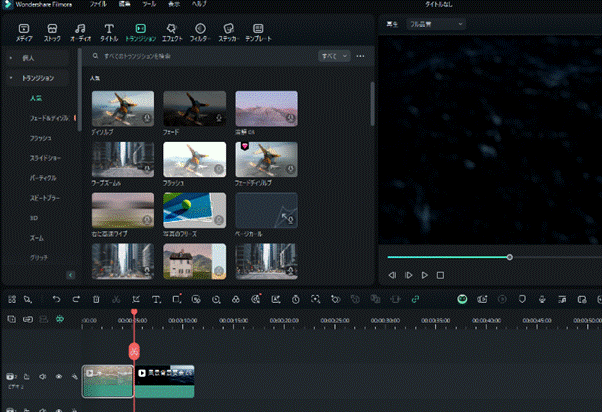Open the すべて filter dropdown
The image size is (602, 412).
point(334,56)
